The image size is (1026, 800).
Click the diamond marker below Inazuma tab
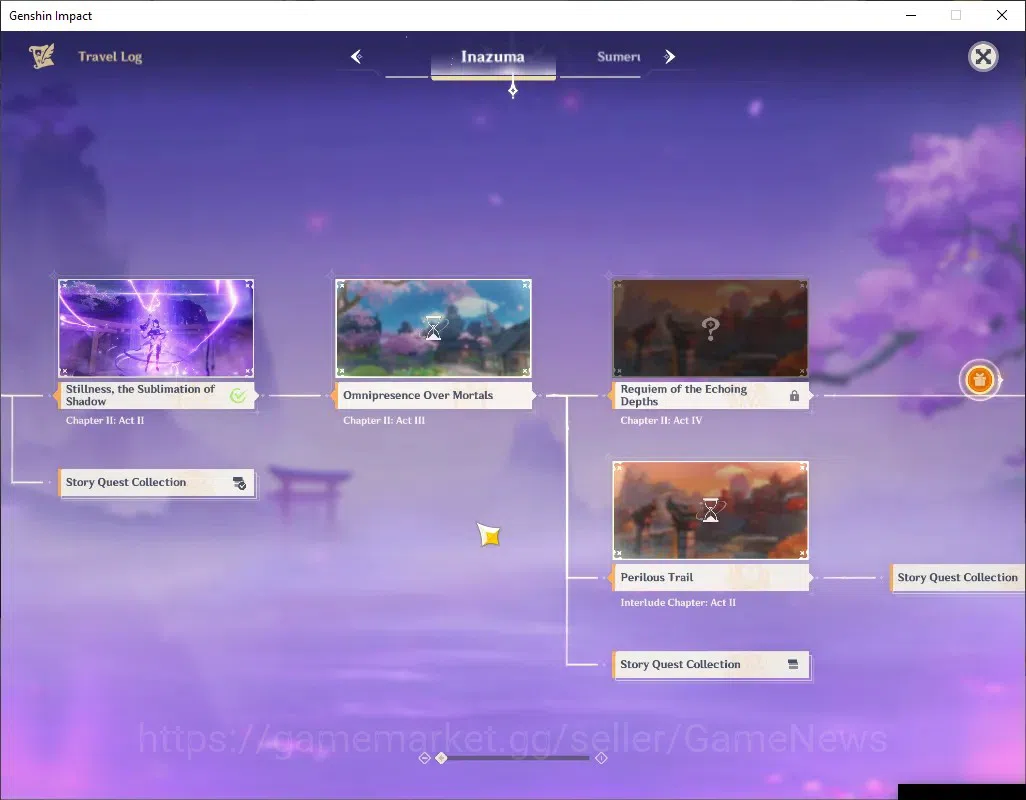click(x=513, y=91)
